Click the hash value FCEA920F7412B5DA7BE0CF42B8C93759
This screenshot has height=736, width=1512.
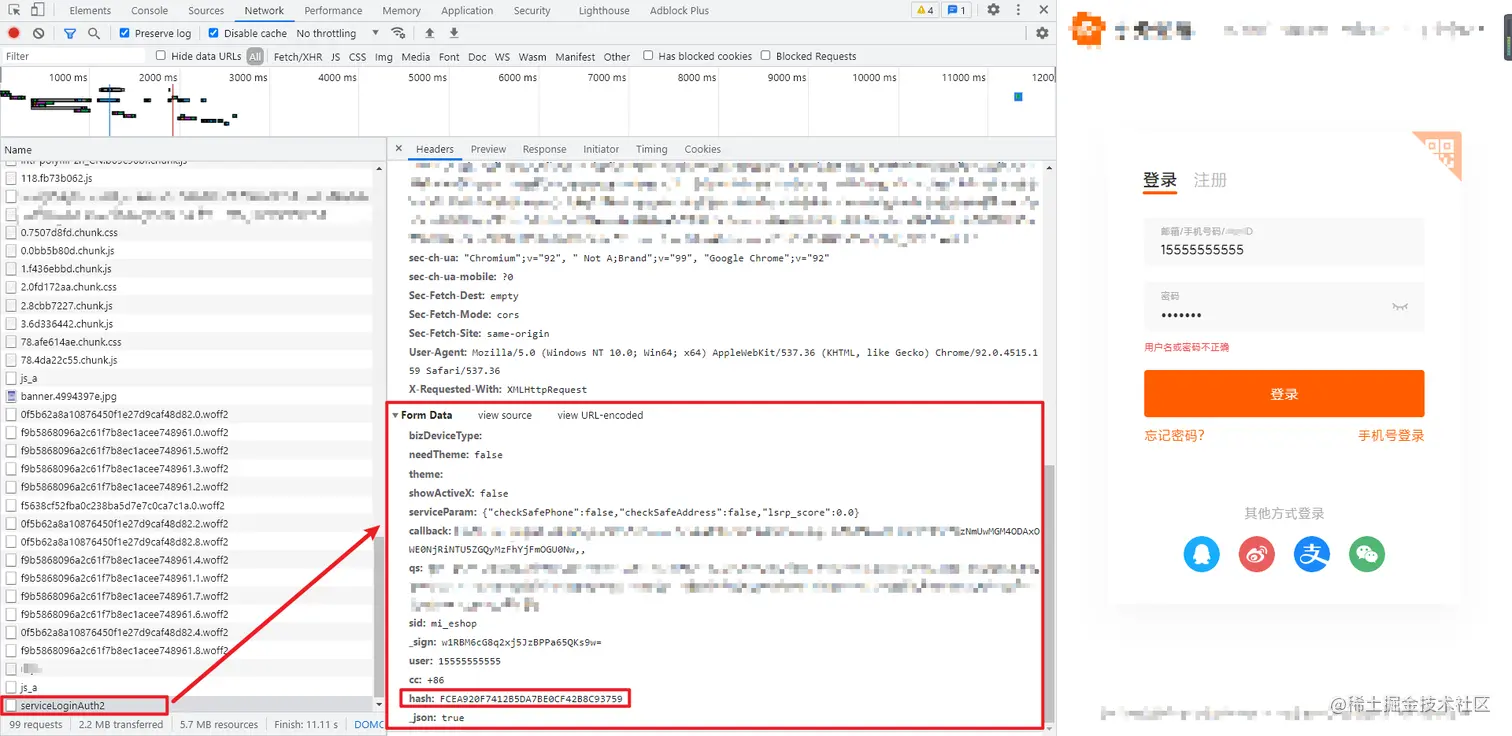click(531, 699)
